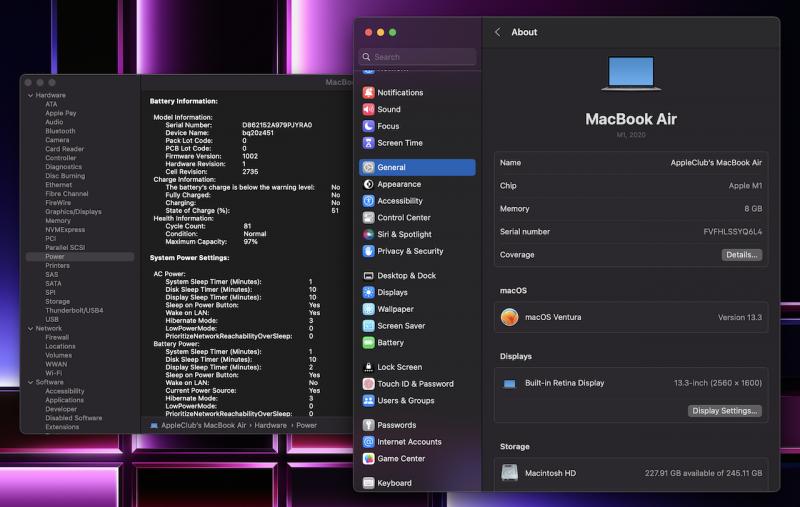Click the serial number FVFHLSSYQ6L4
Screen dimensions: 800x507
pos(733,232)
